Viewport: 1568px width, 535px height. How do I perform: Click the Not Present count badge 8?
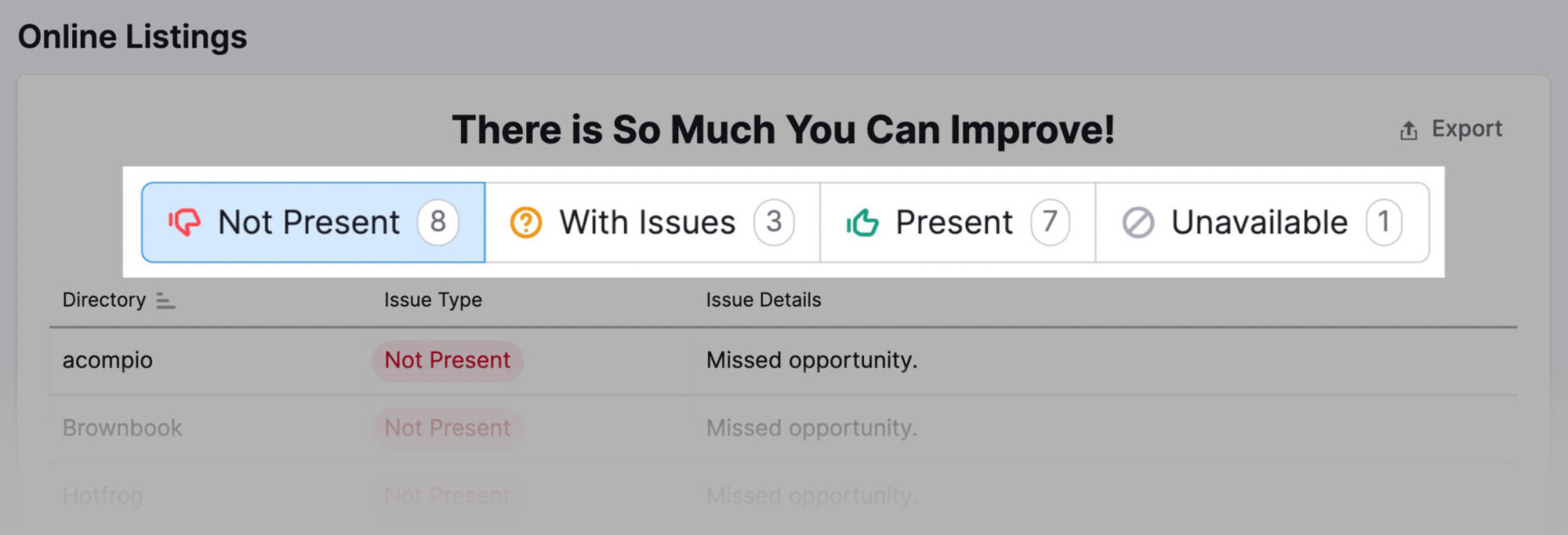coord(438,222)
